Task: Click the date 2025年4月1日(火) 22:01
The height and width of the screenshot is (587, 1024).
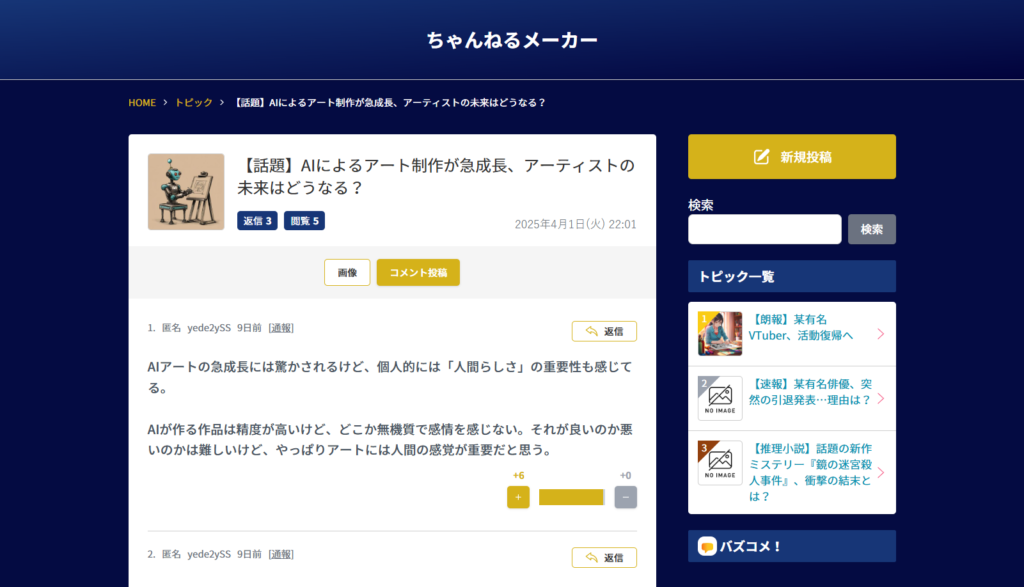Action: pyautogui.click(x=575, y=224)
